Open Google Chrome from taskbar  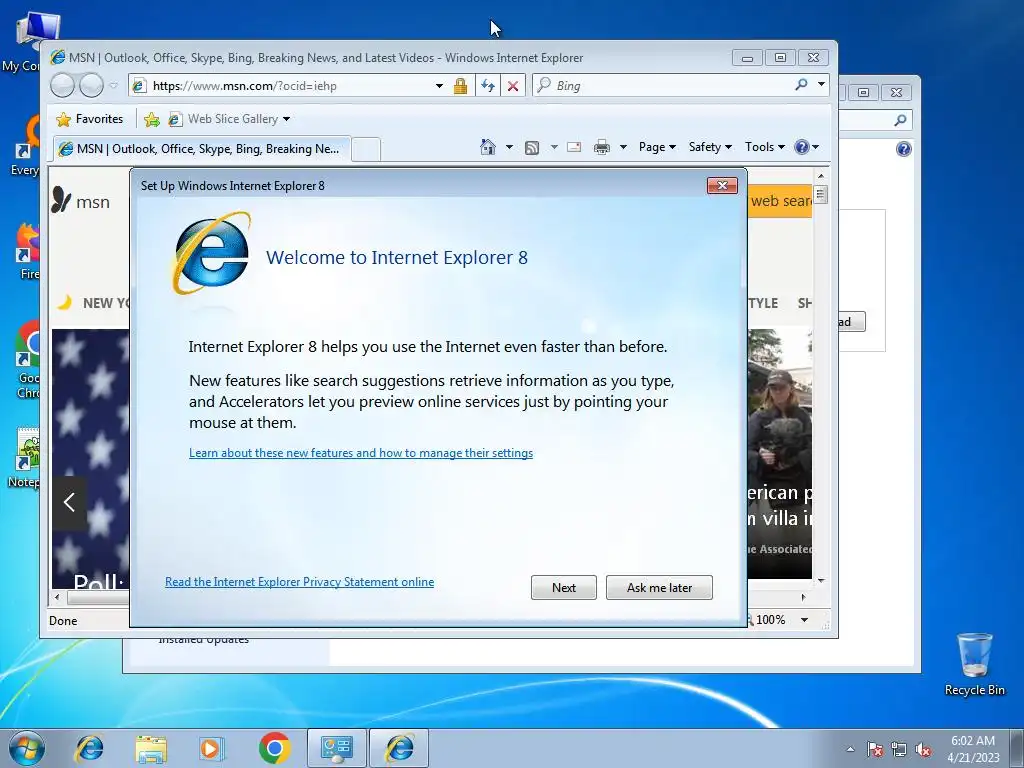click(x=274, y=748)
